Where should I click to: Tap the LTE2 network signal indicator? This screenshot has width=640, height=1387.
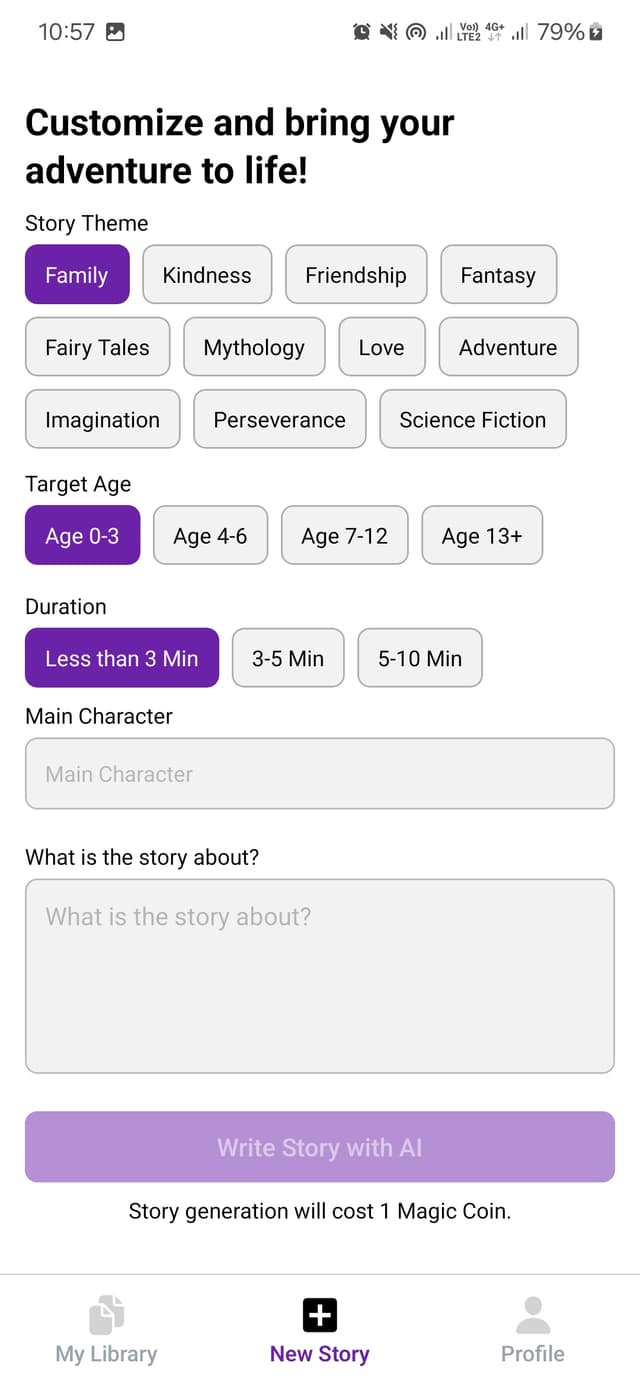point(467,31)
